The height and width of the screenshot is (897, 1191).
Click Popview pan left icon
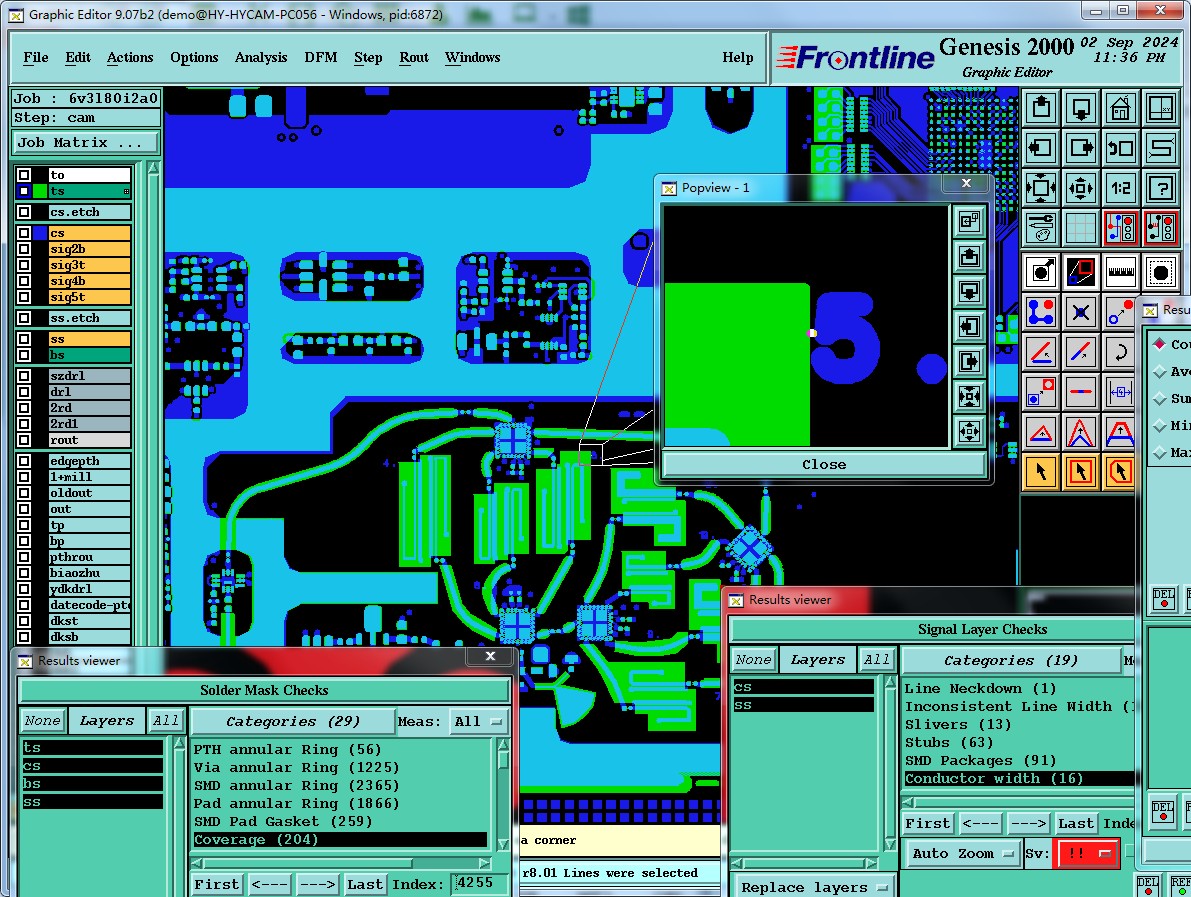(x=969, y=327)
